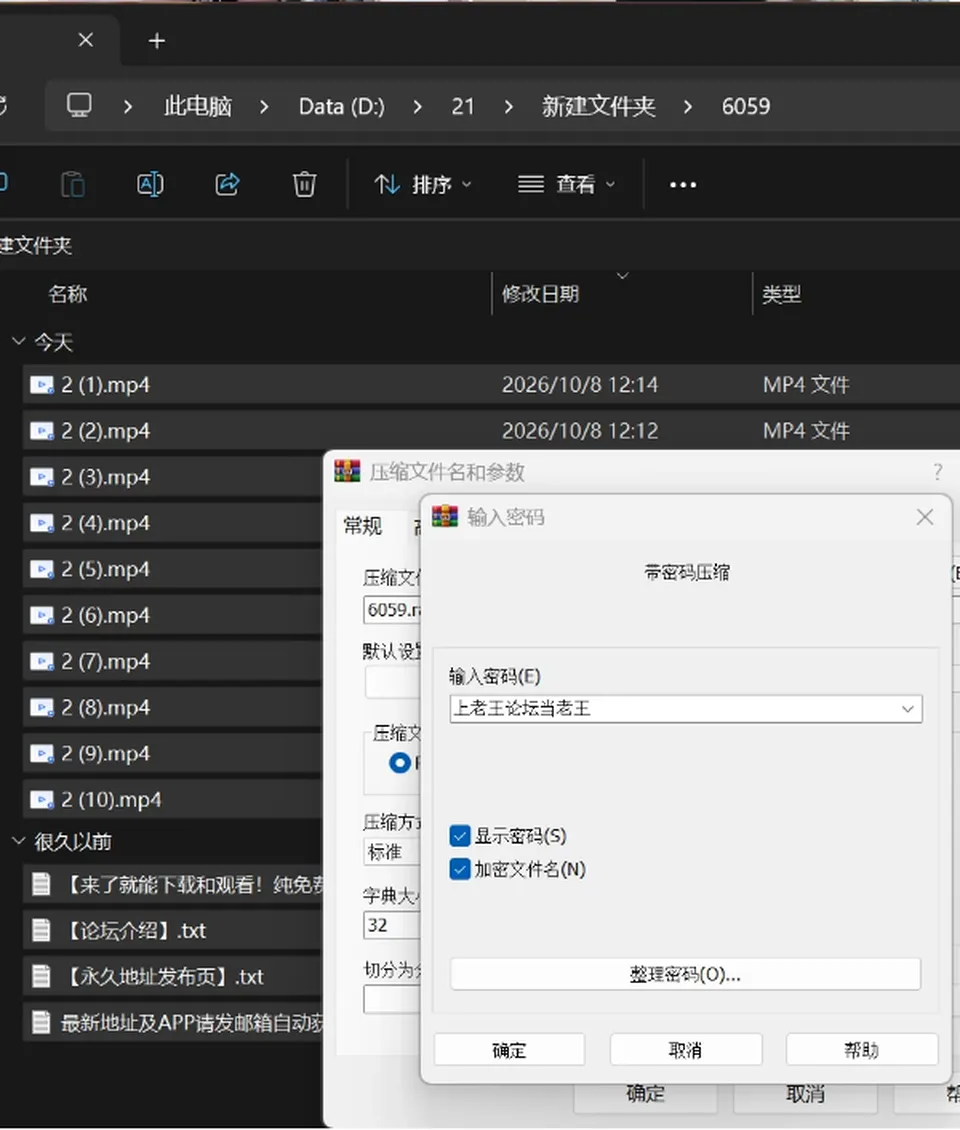
Task: Click the delete trash icon
Action: [x=304, y=184]
